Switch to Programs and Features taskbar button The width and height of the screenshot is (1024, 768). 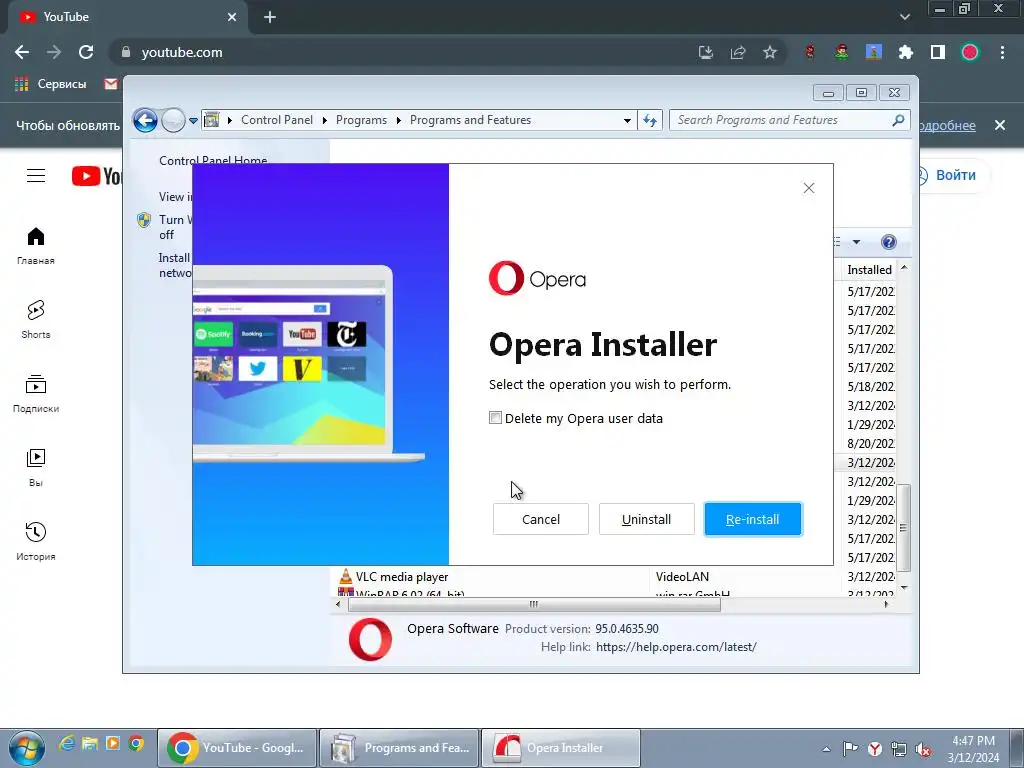(x=399, y=748)
